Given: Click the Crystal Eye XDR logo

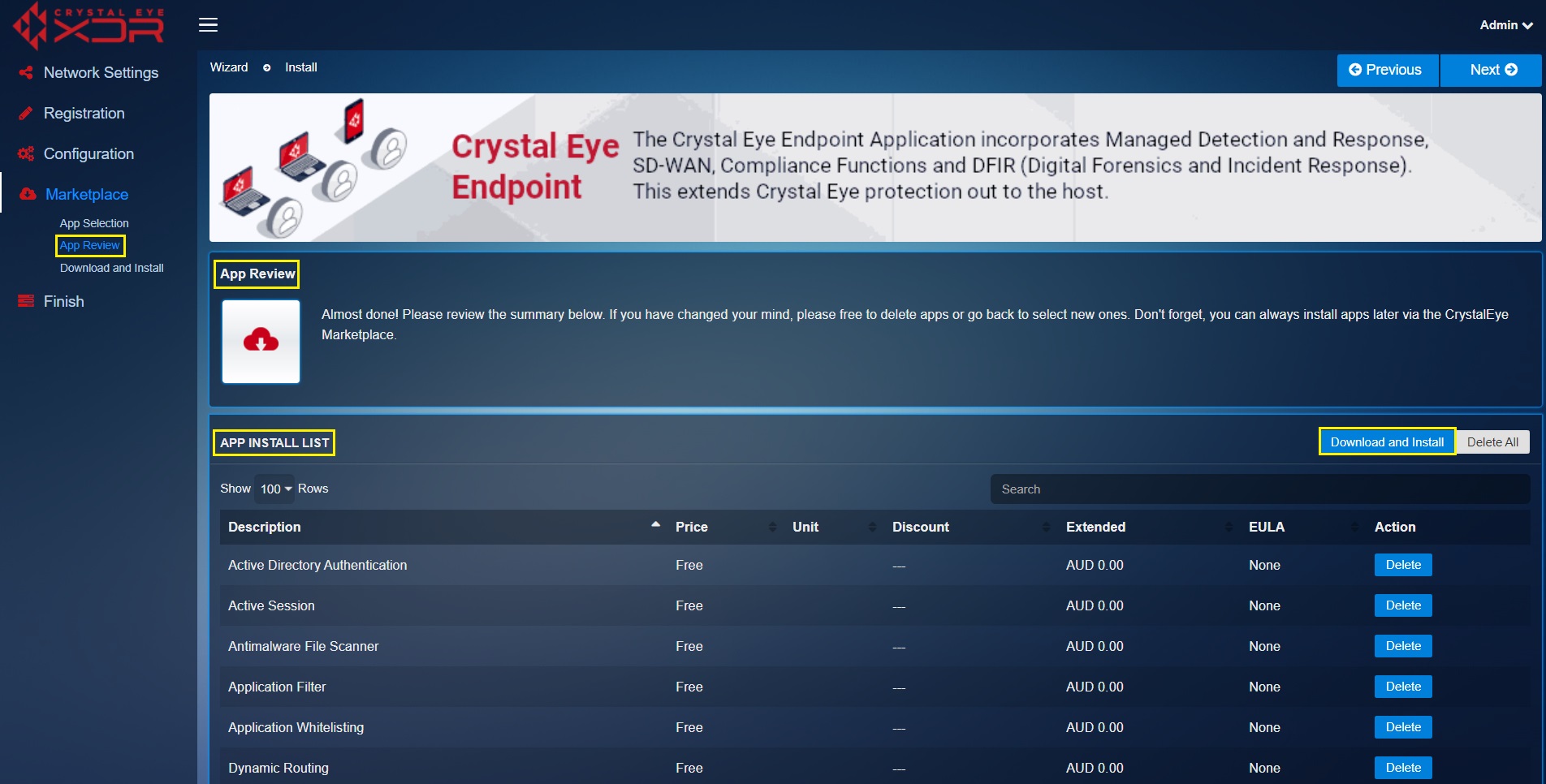Looking at the screenshot, I should click(89, 26).
